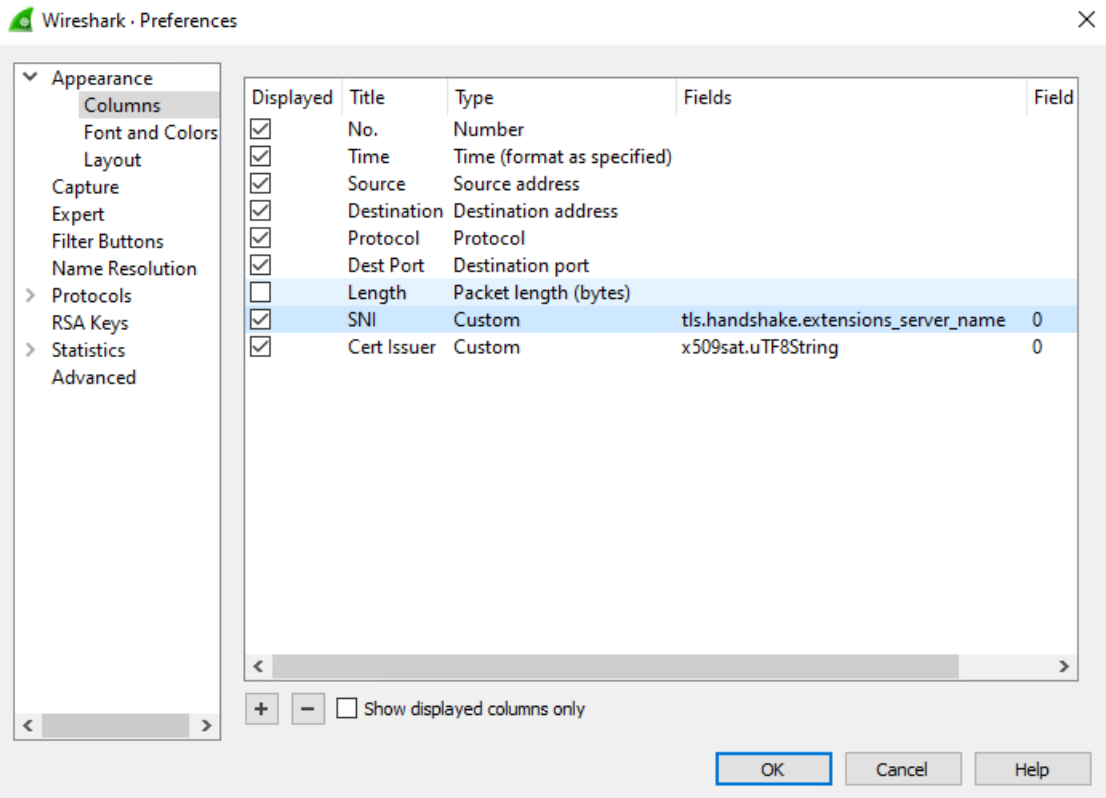Click Time (format as specified) type cell
This screenshot has height=798, width=1106.
point(562,157)
